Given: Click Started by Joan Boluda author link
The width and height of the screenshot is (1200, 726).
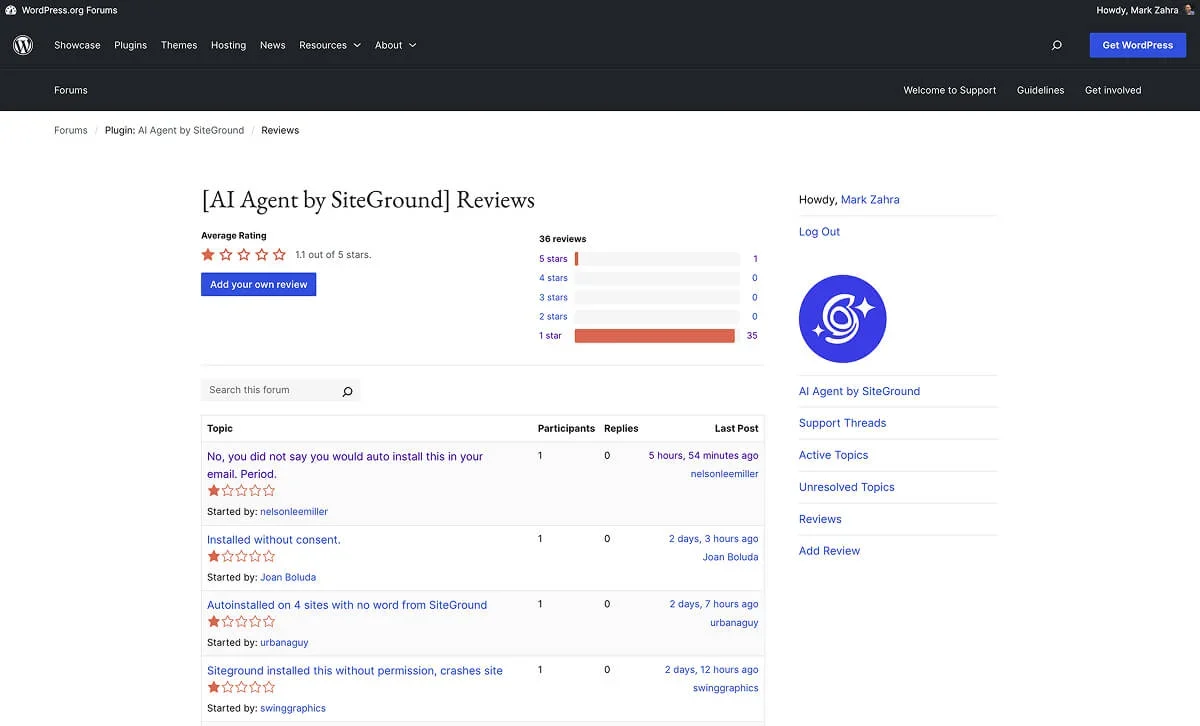Looking at the screenshot, I should click(288, 578).
